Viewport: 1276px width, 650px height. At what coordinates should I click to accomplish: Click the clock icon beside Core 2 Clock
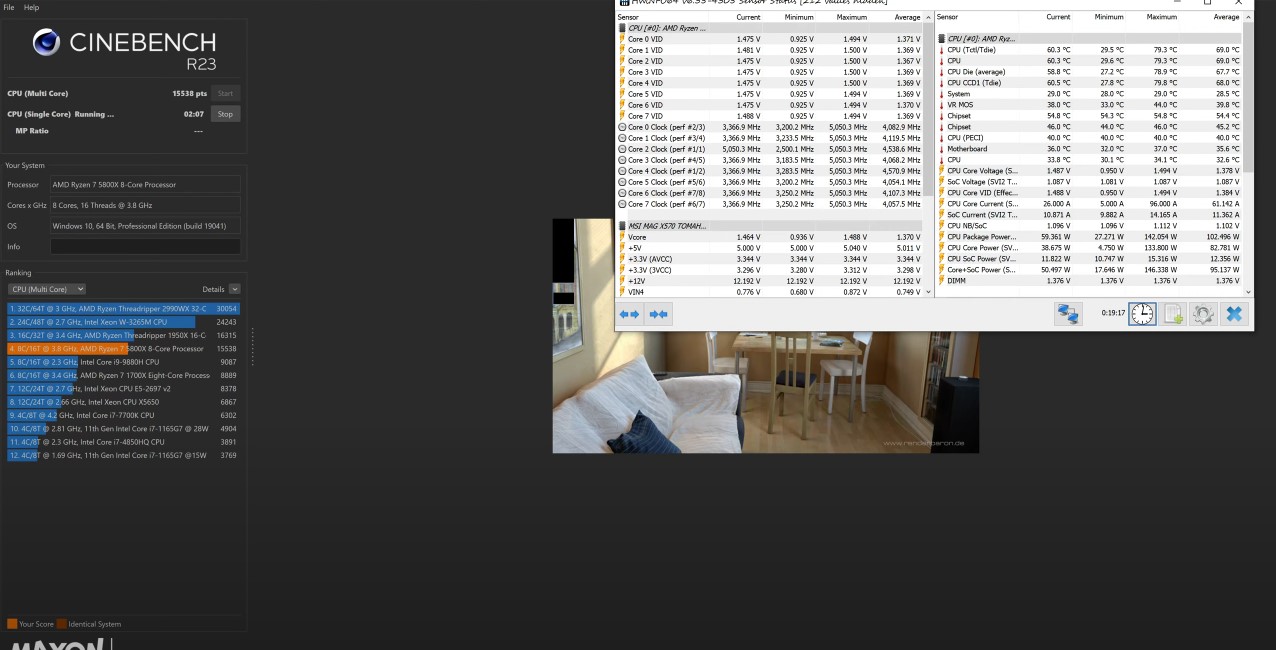click(622, 149)
